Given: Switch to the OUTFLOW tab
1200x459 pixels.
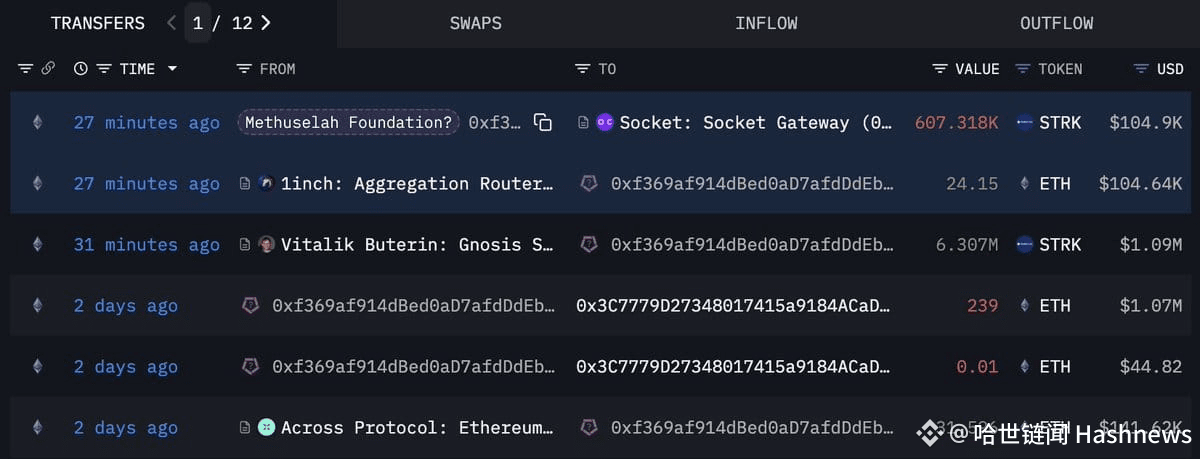Looking at the screenshot, I should pos(1056,23).
